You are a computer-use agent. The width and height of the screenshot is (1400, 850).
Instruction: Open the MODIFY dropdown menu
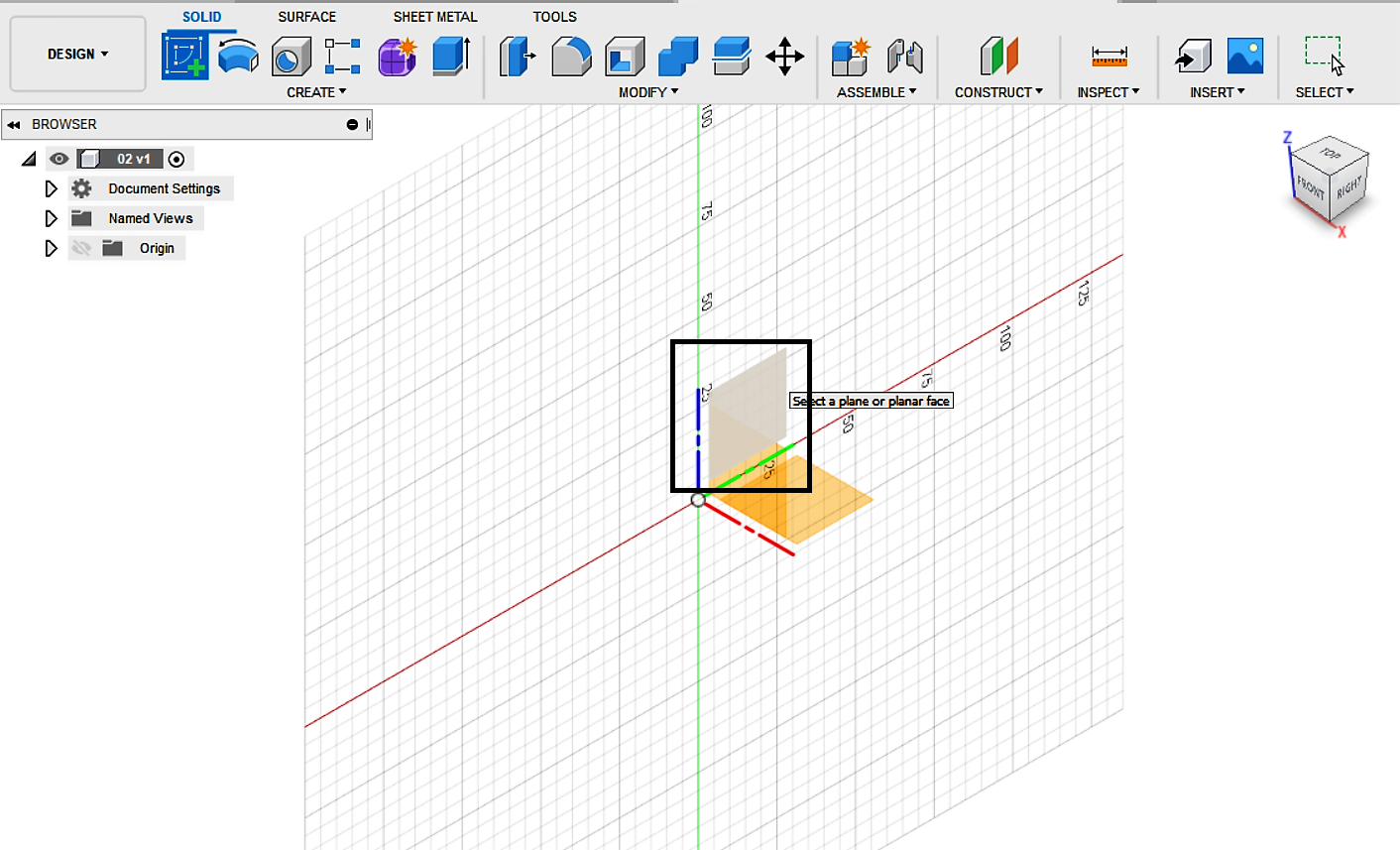[x=648, y=92]
